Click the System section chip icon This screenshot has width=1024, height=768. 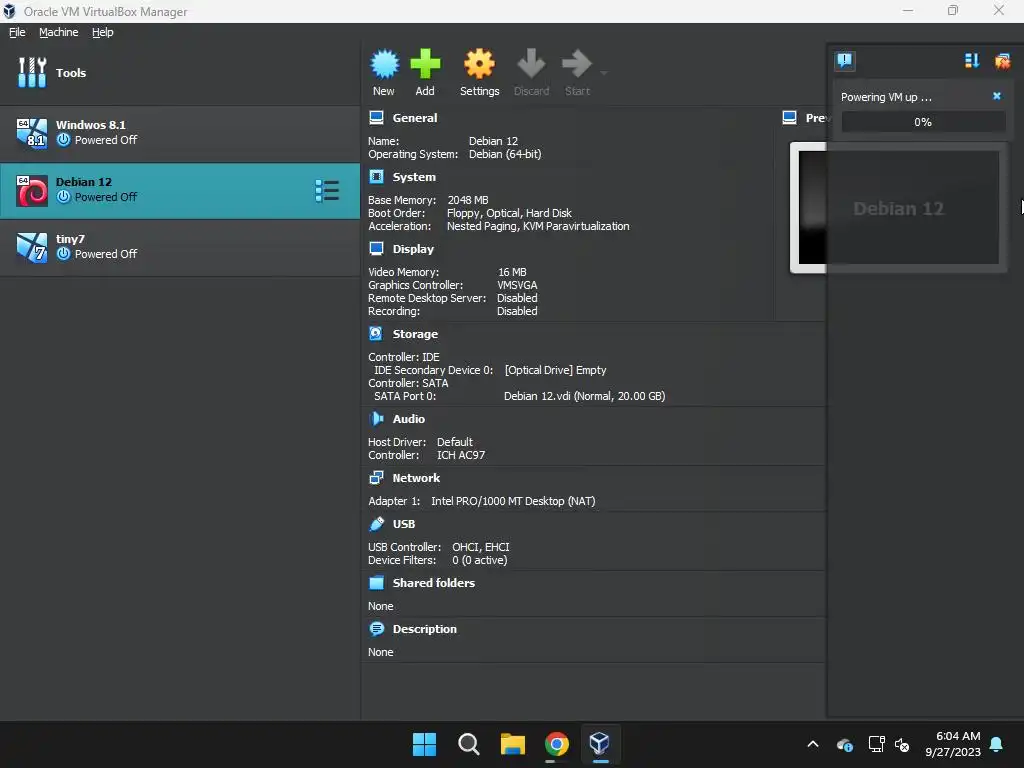pyautogui.click(x=376, y=177)
